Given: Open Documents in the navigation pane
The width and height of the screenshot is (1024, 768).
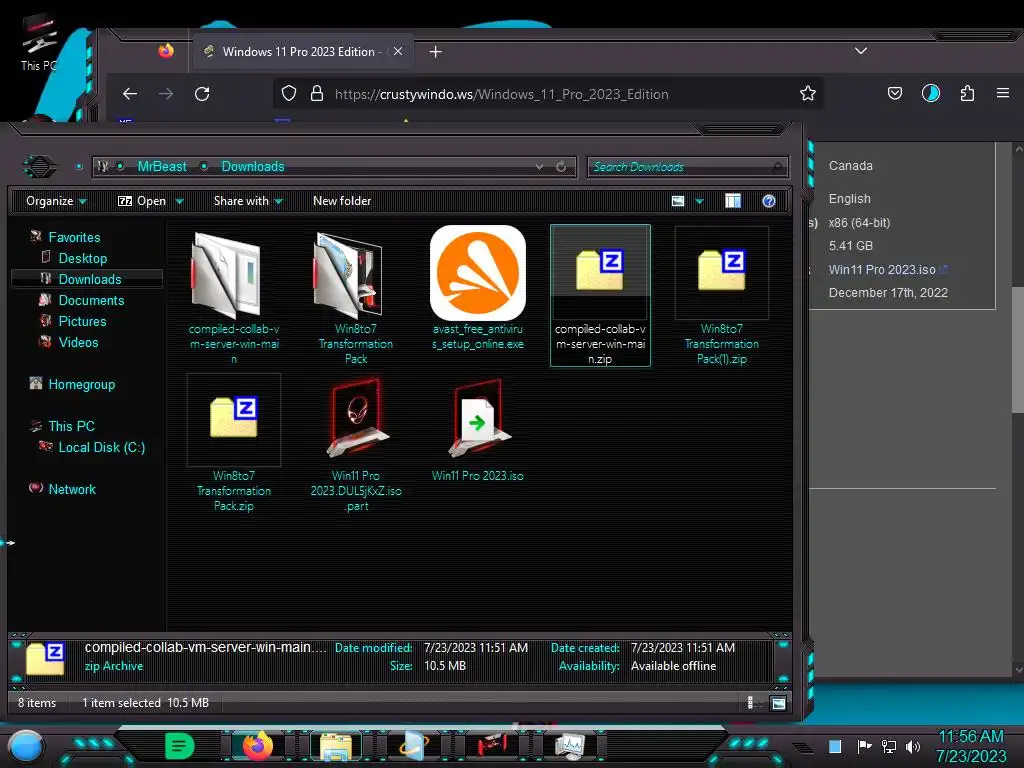Looking at the screenshot, I should pyautogui.click(x=91, y=300).
